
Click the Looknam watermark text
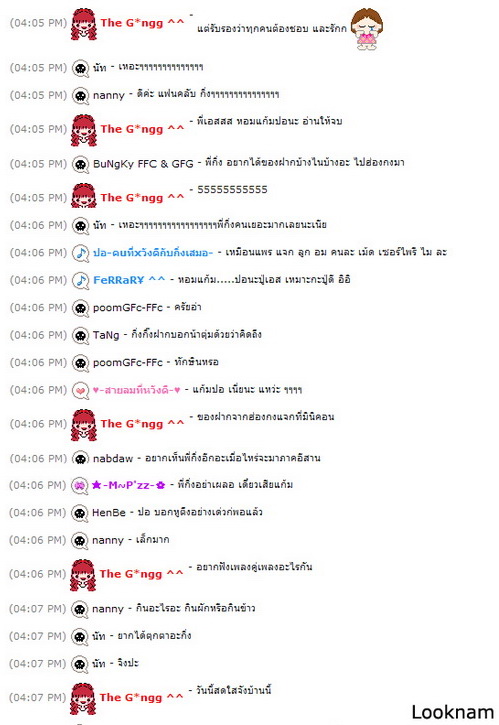click(x=452, y=713)
